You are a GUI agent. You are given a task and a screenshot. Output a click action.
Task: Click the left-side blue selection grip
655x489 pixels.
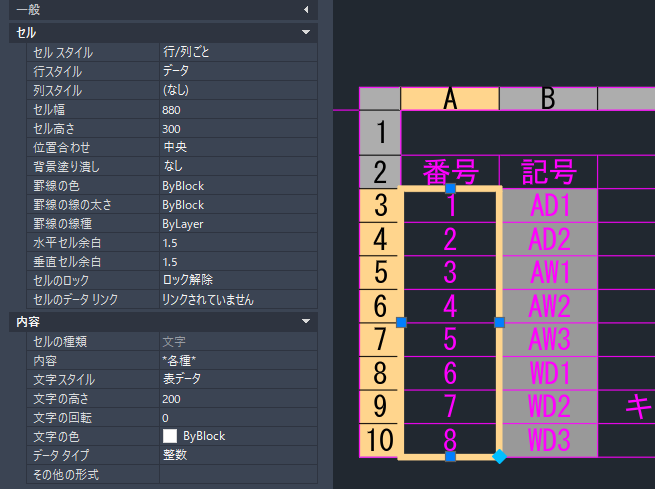click(x=401, y=322)
